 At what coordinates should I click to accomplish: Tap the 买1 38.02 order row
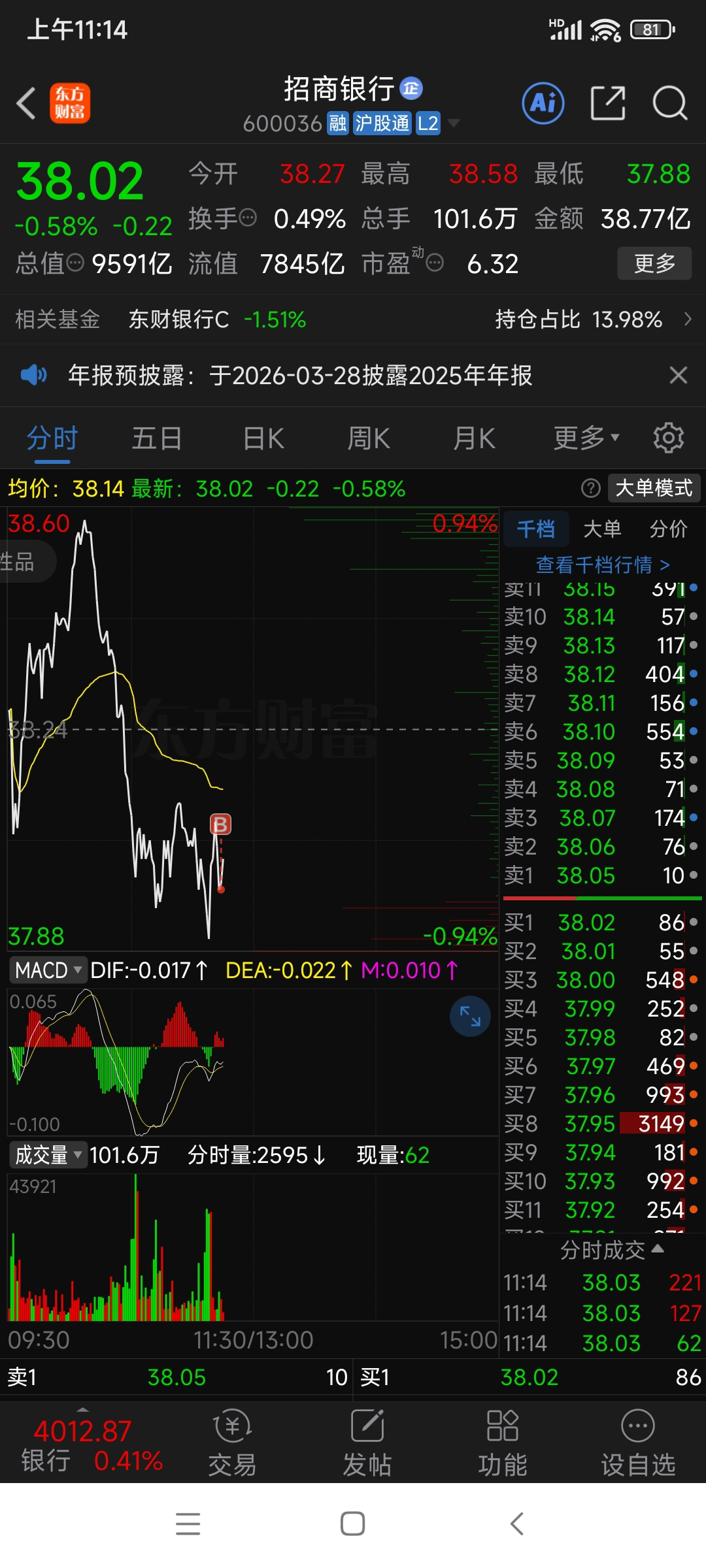[x=602, y=923]
